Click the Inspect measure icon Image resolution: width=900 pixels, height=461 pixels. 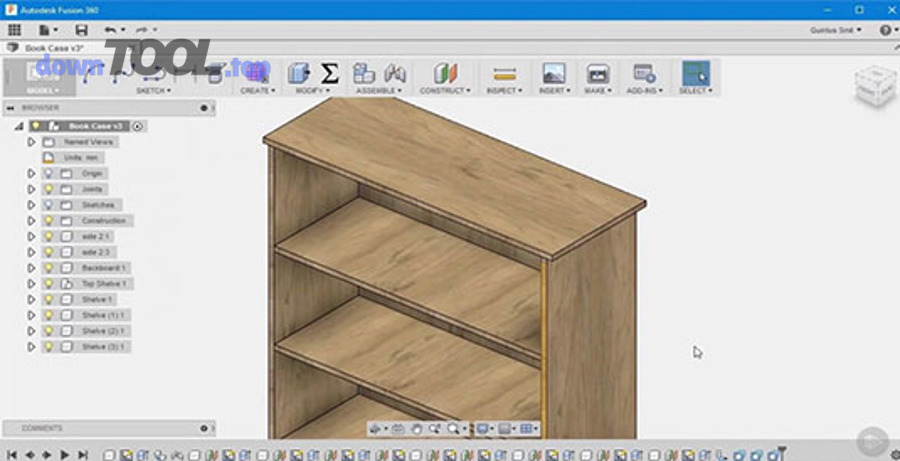505,74
